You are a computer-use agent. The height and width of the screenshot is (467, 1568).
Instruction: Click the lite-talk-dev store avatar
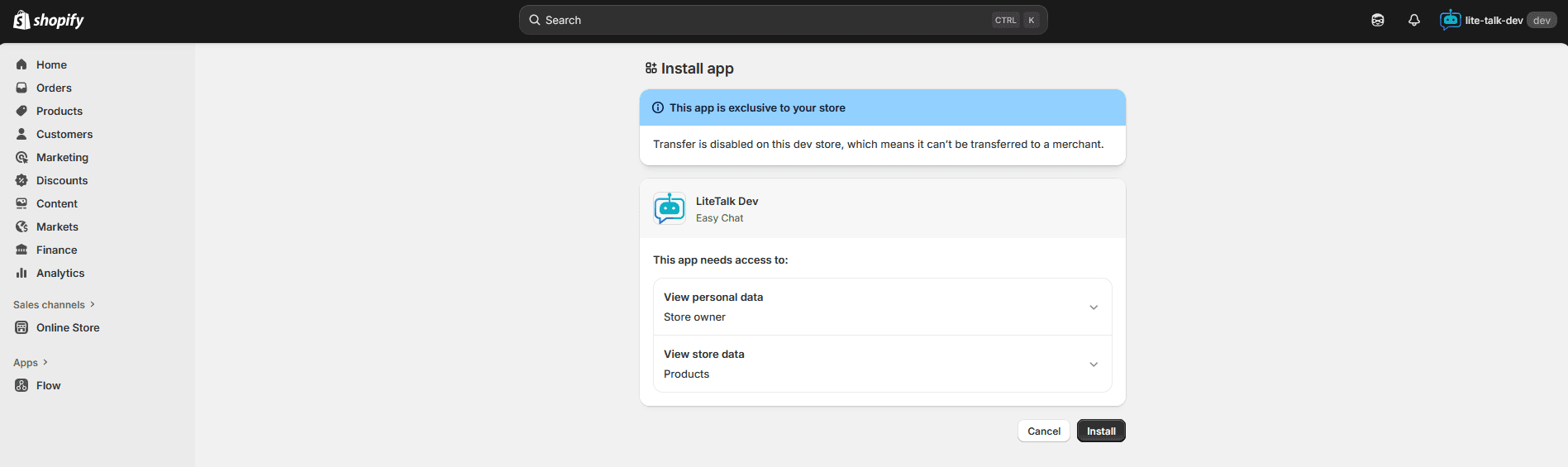tap(1451, 20)
